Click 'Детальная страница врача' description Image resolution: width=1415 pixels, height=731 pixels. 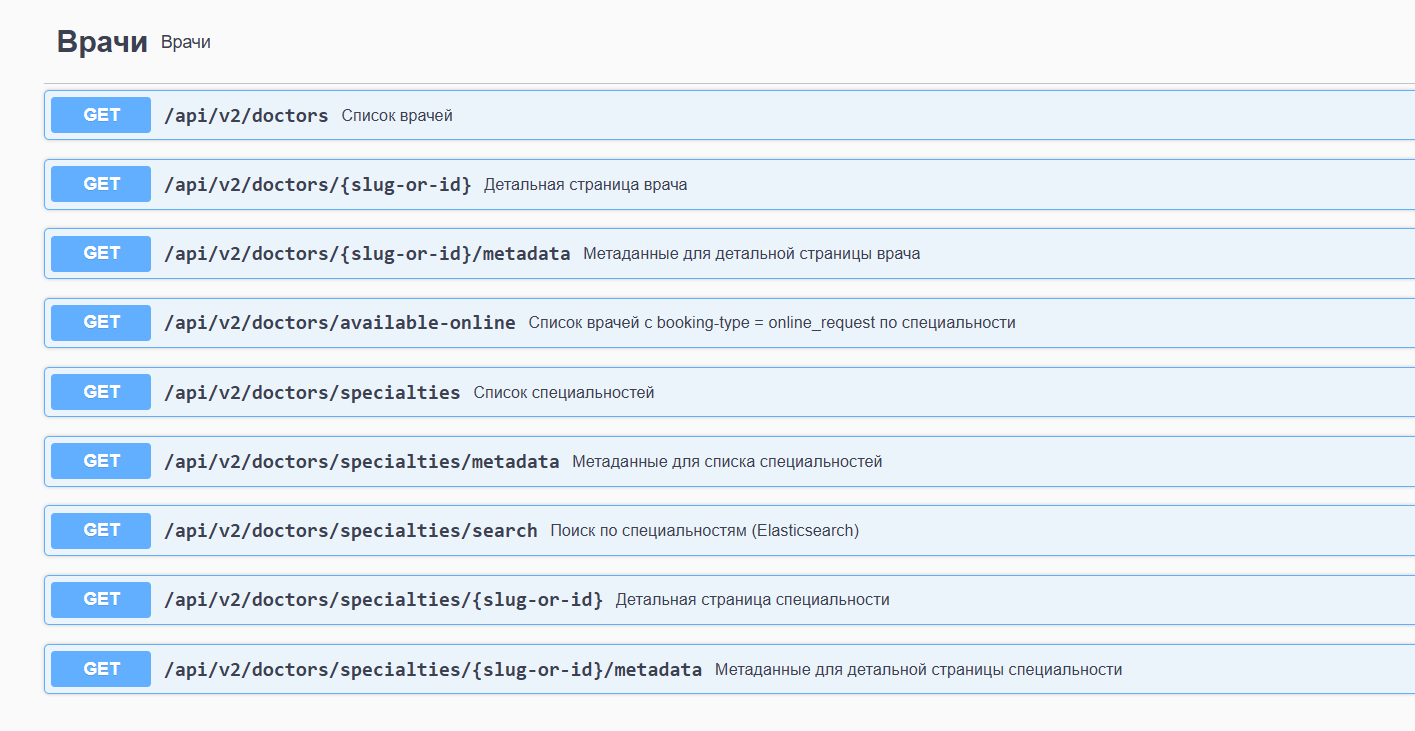coord(585,185)
